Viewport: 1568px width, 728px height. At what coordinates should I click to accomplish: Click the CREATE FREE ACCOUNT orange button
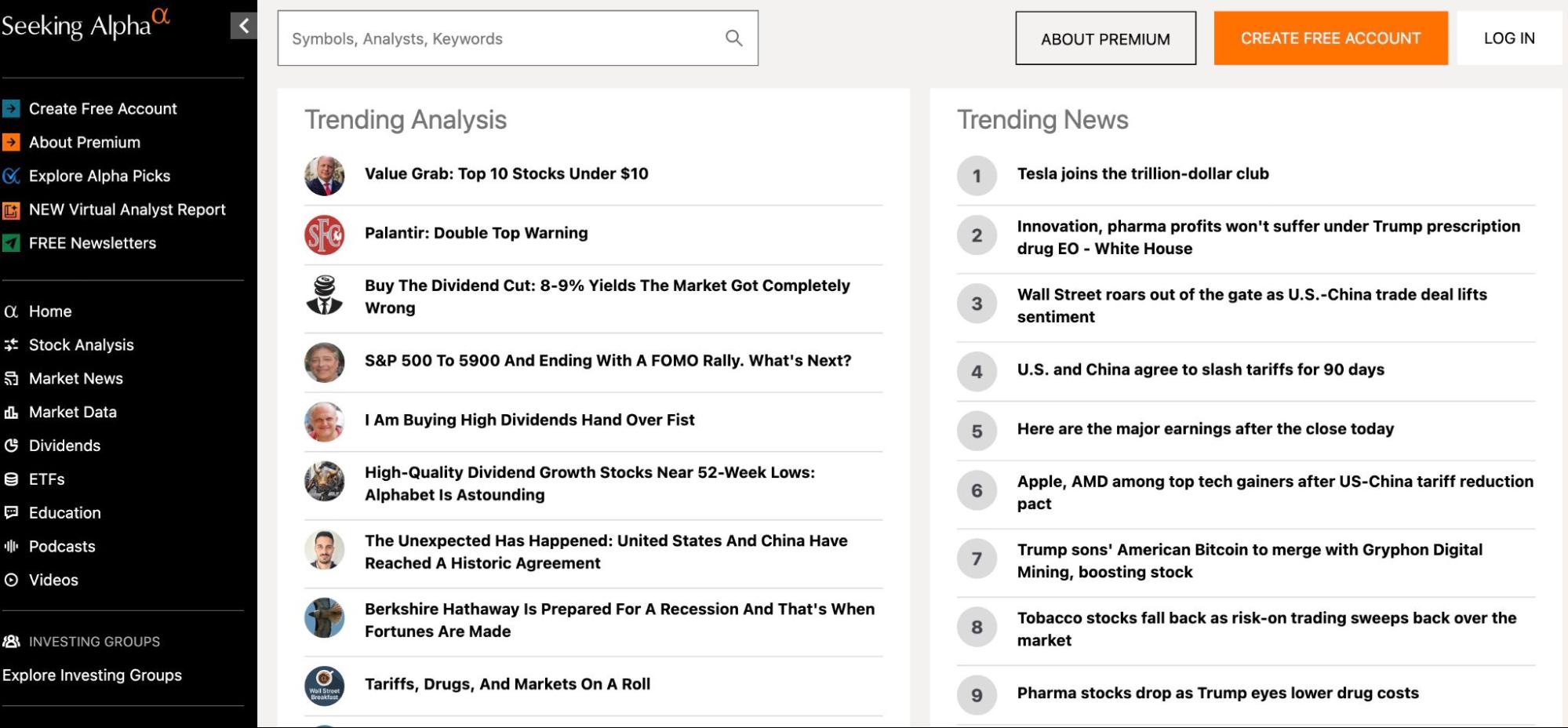point(1330,38)
